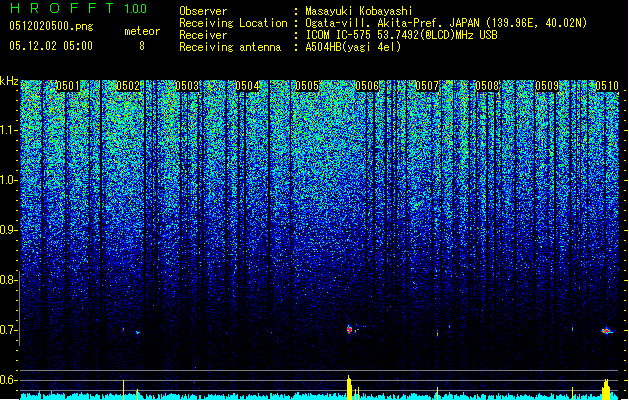Click the 0.8 kHz frequency axis label
629x400 pixels.
[x=9, y=280]
